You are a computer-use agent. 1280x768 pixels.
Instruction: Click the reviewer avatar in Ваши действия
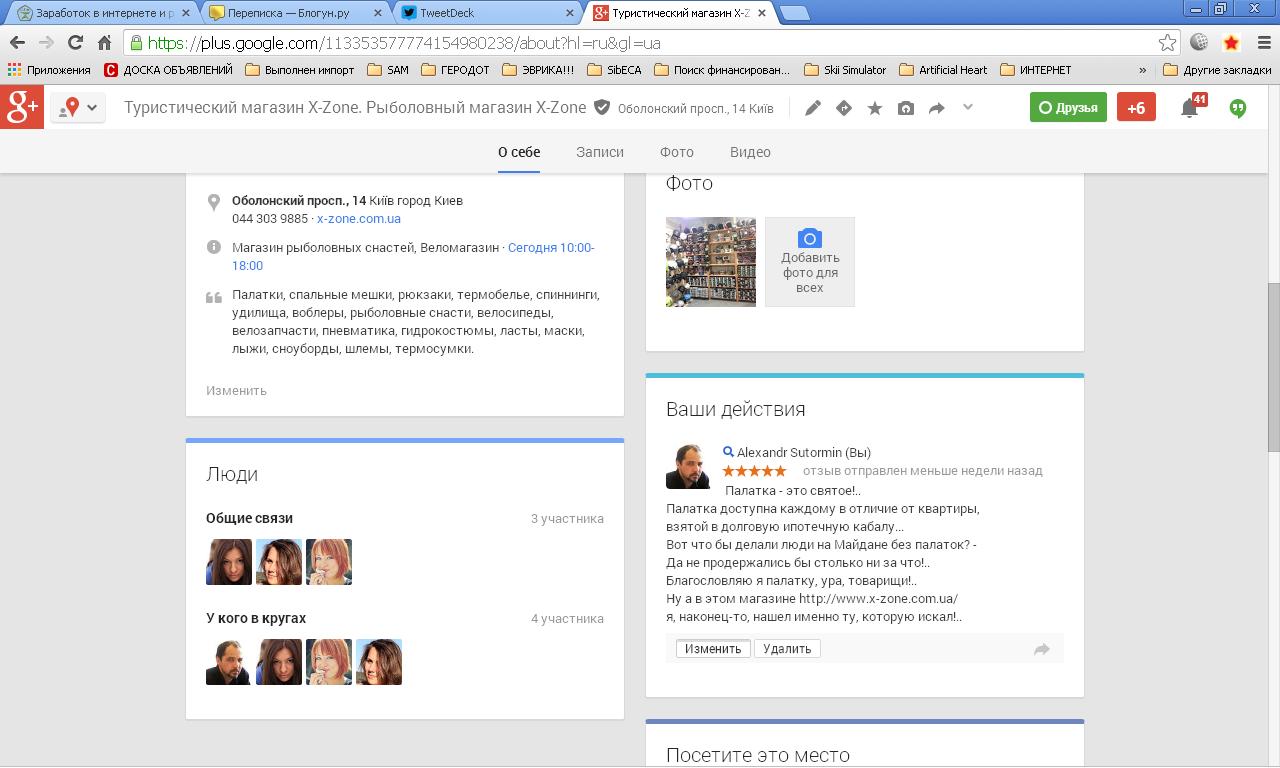coord(688,466)
